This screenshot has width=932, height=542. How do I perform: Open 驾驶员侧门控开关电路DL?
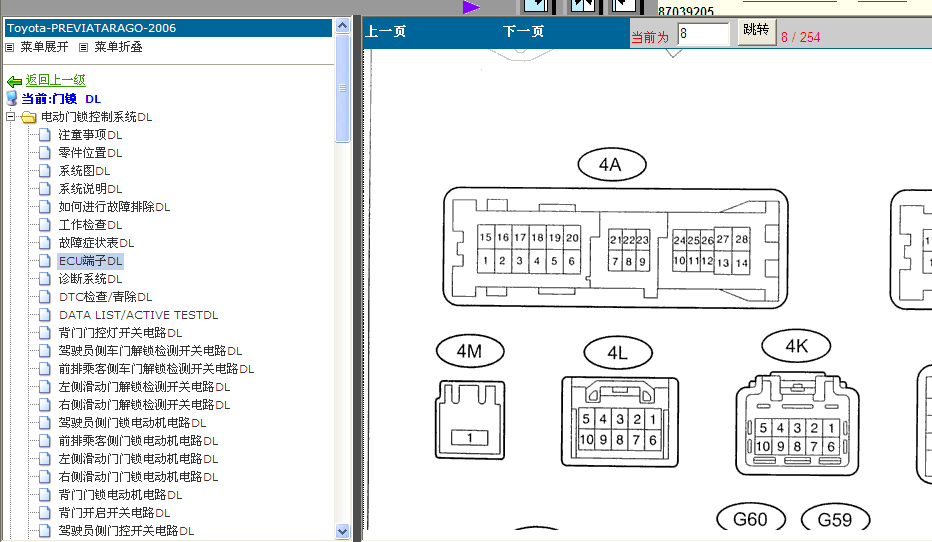(x=126, y=531)
